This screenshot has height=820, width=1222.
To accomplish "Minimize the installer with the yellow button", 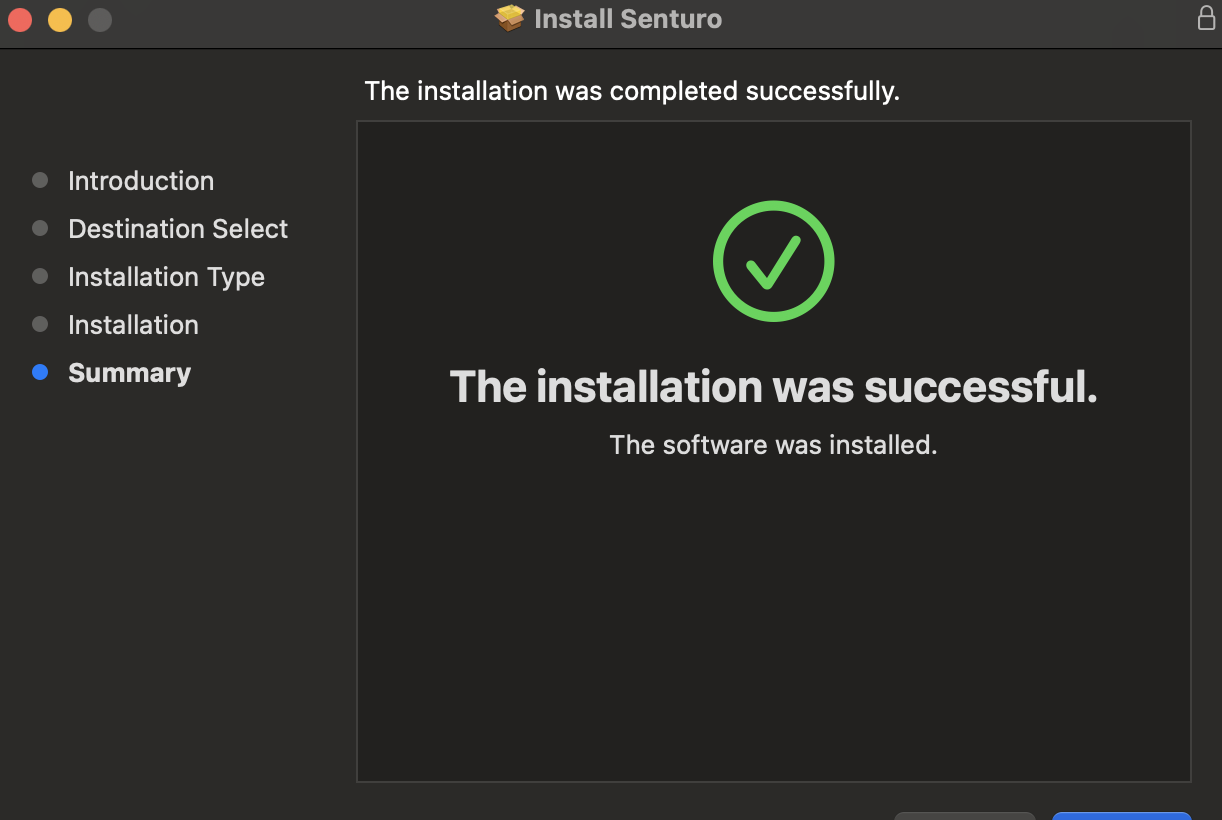I will pos(60,19).
